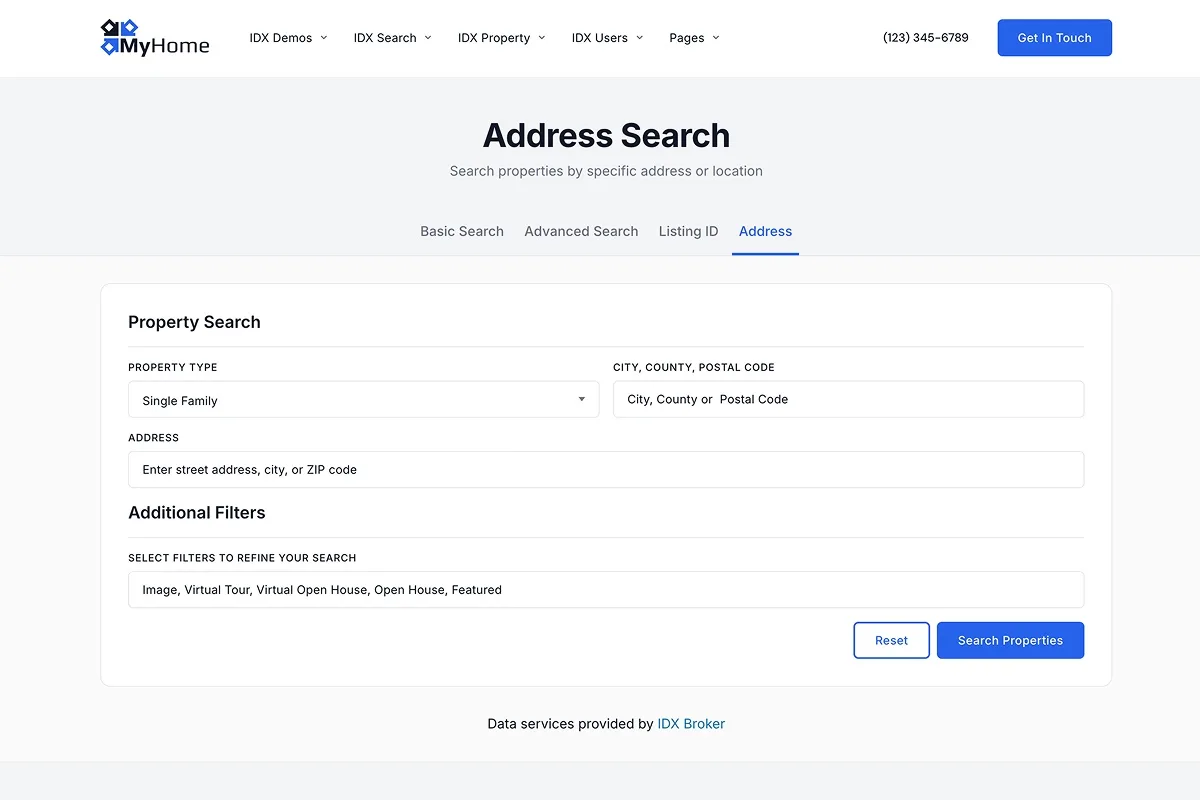Click the Reset button
The image size is (1200, 800).
[x=891, y=641]
